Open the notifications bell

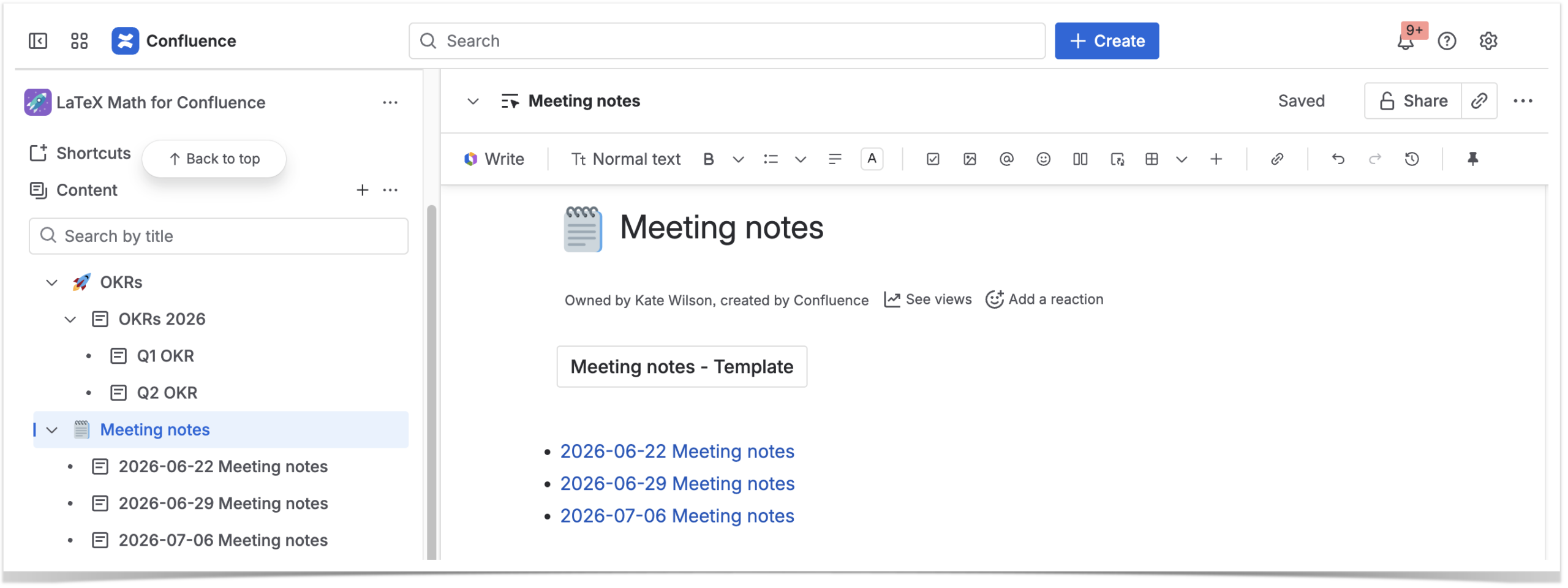[1405, 41]
